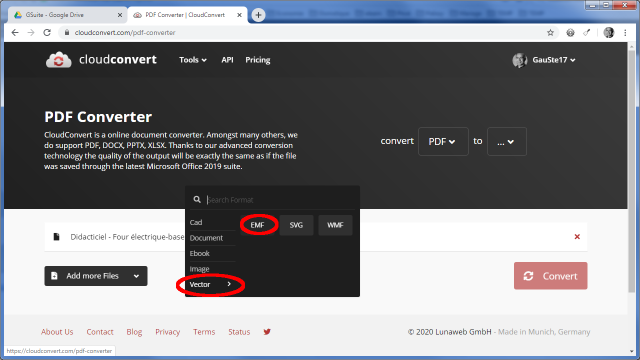The image size is (640, 360).
Task: Select the Vector format category
Action: 212,284
